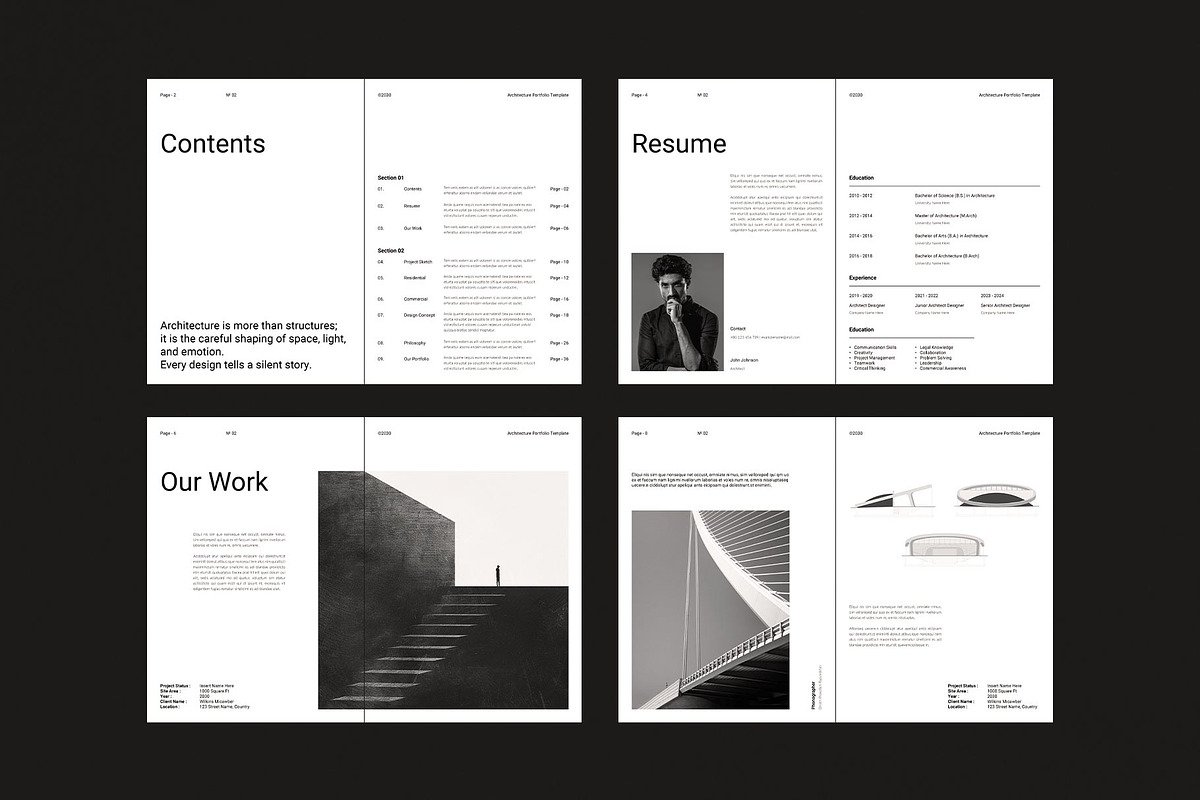Click the "Leadership" bullet

coord(930,363)
